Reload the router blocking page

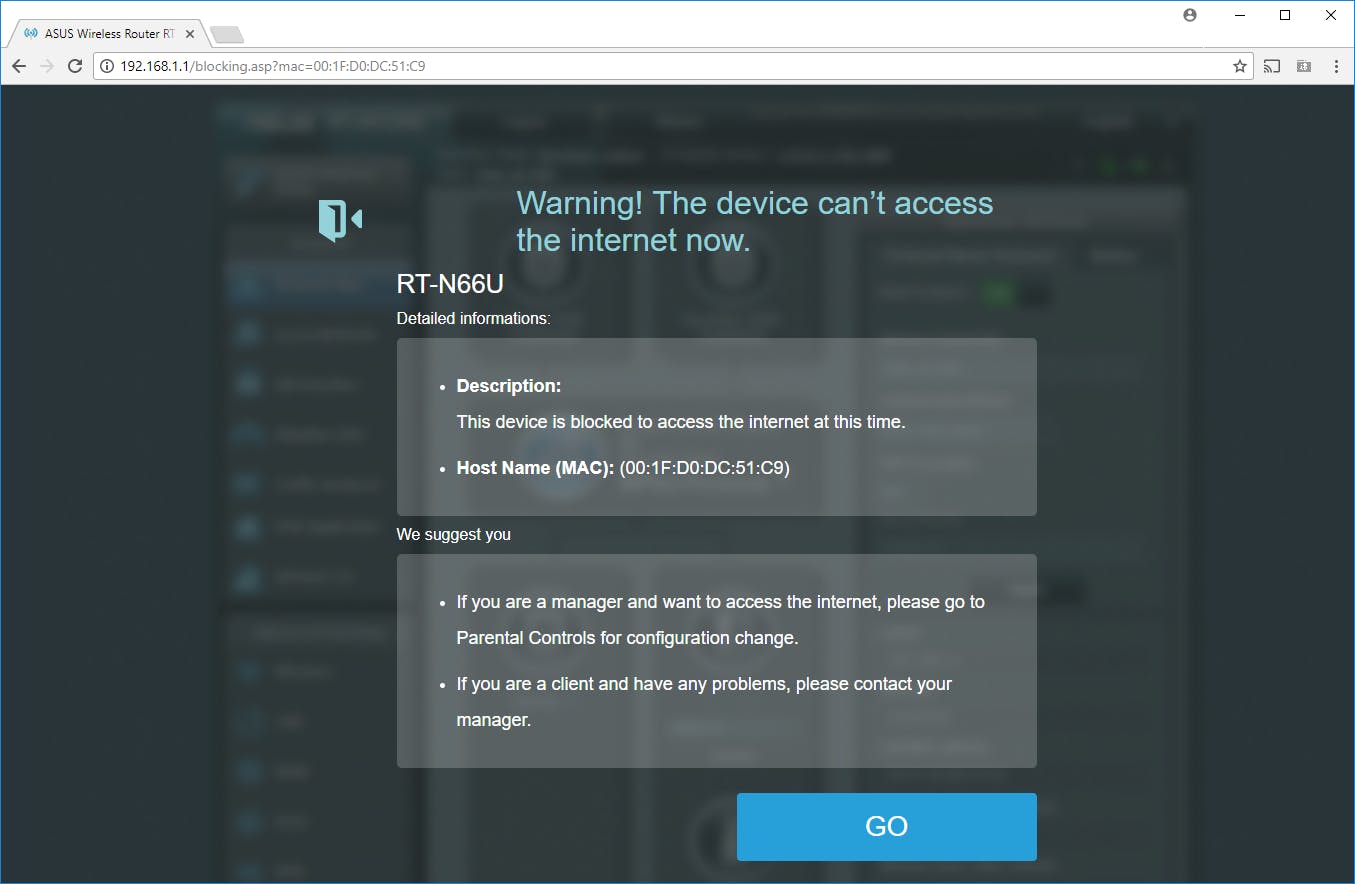point(74,66)
